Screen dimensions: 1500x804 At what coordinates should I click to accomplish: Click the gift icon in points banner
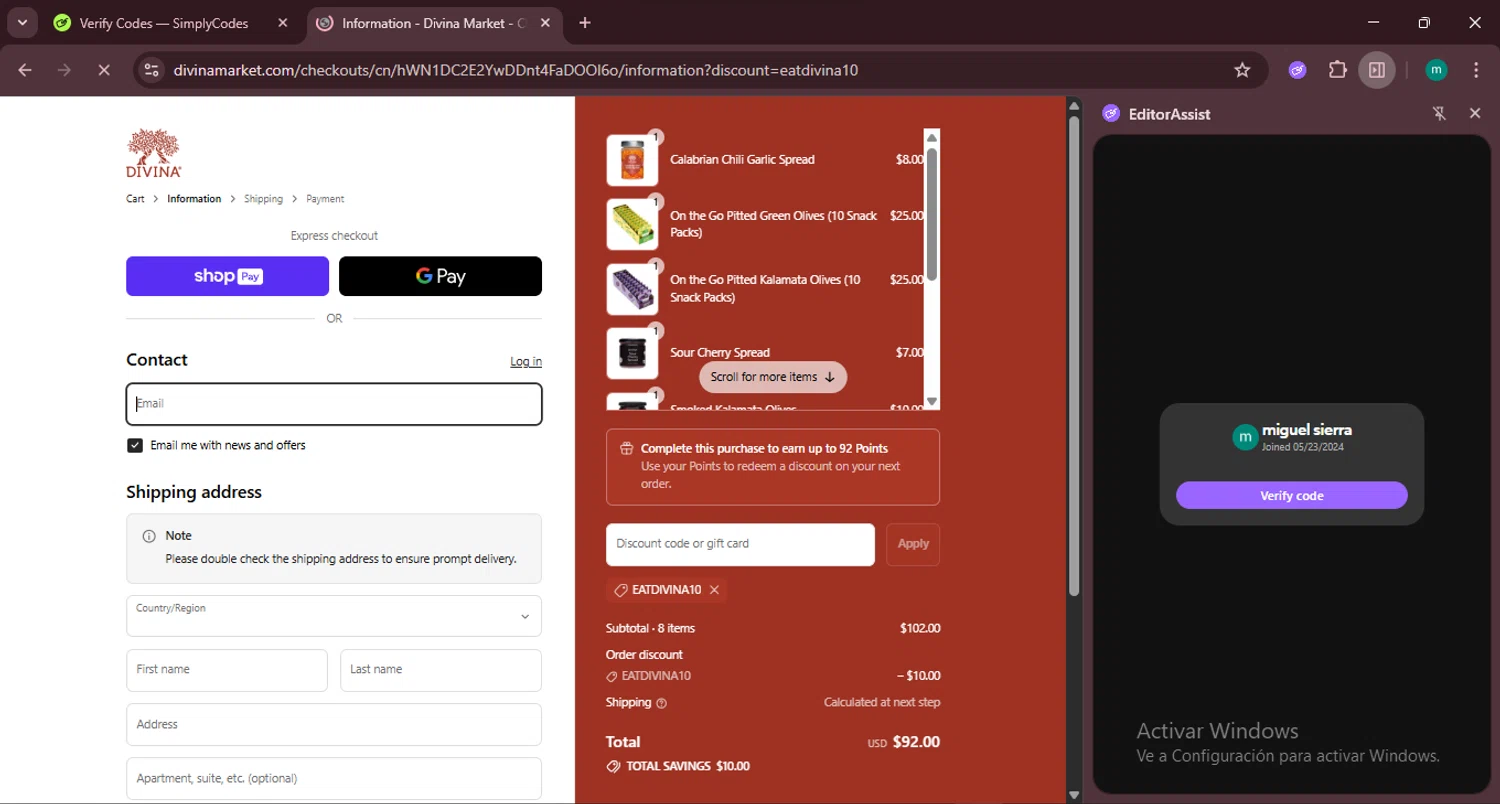[627, 449]
